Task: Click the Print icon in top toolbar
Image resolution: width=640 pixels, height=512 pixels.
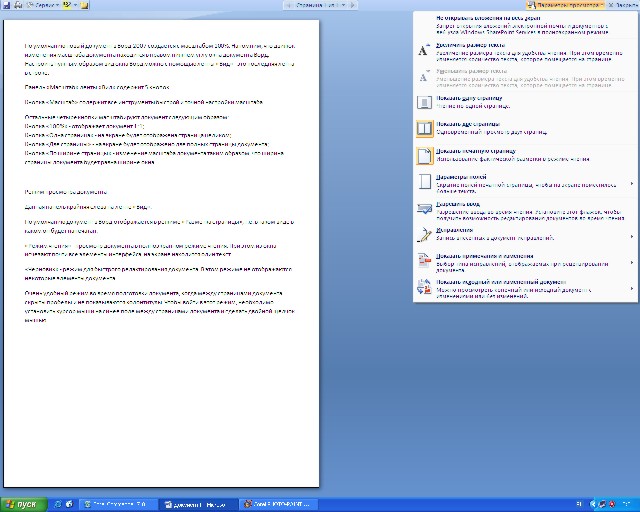Action: (16, 5)
